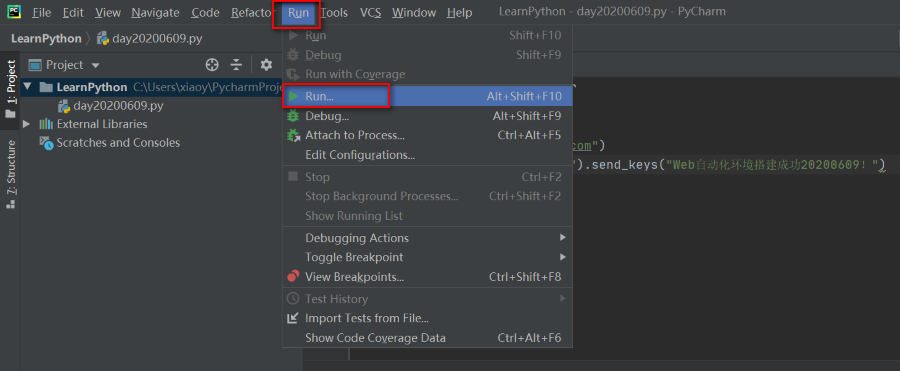Select day20200609.py in project tree
The width and height of the screenshot is (900, 371).
pos(118,106)
